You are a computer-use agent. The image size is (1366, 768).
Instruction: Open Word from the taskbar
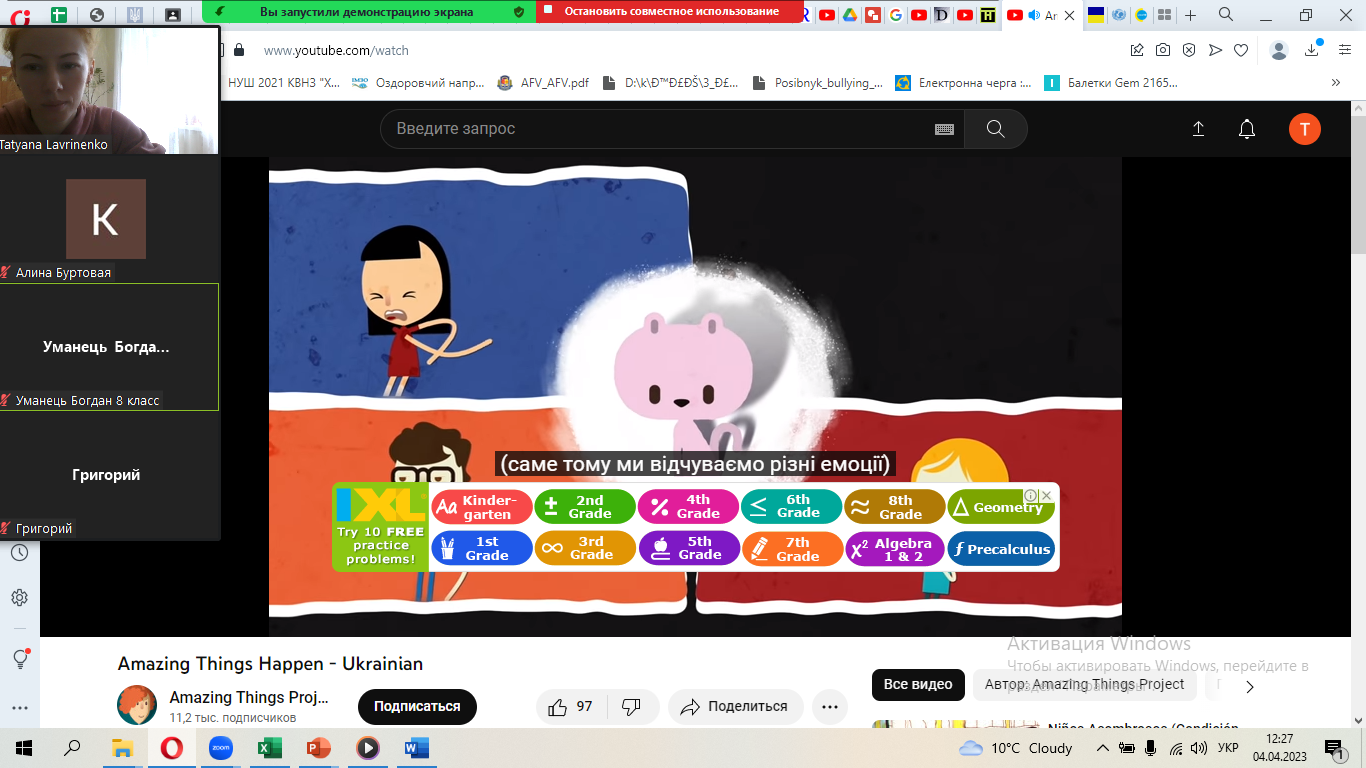point(416,748)
